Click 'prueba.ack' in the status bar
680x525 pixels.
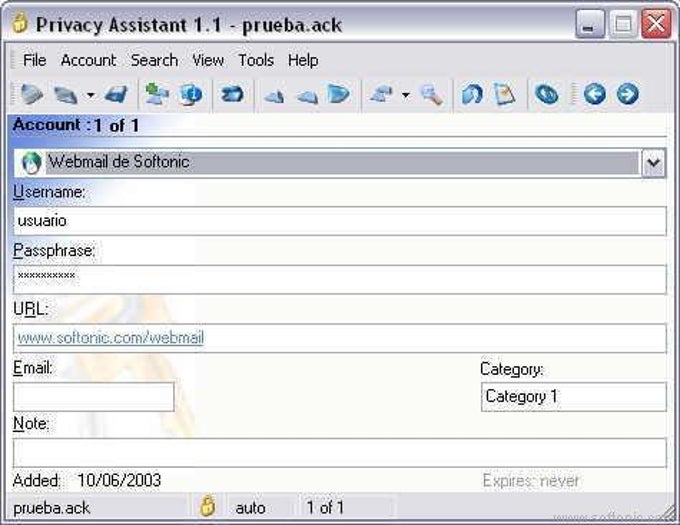coord(52,508)
